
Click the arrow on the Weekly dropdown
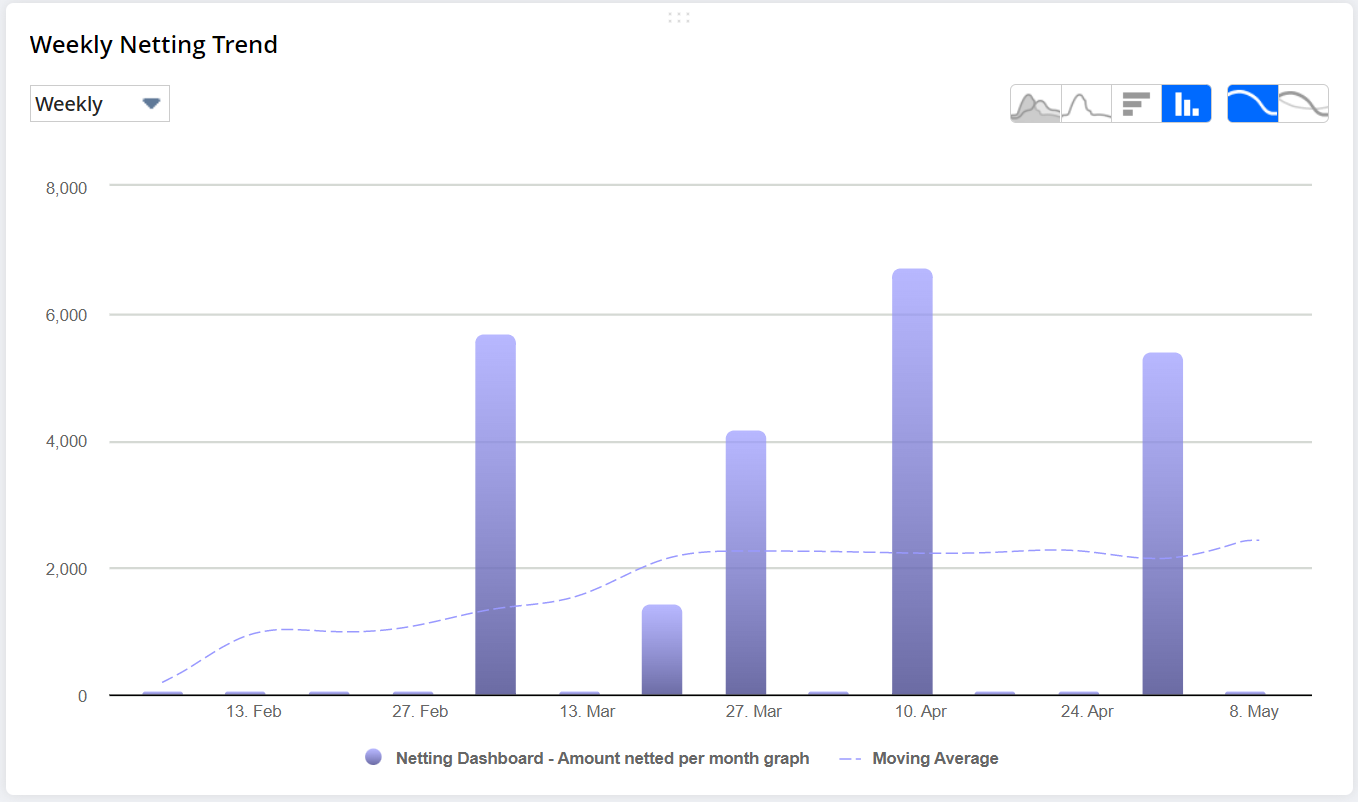click(151, 104)
